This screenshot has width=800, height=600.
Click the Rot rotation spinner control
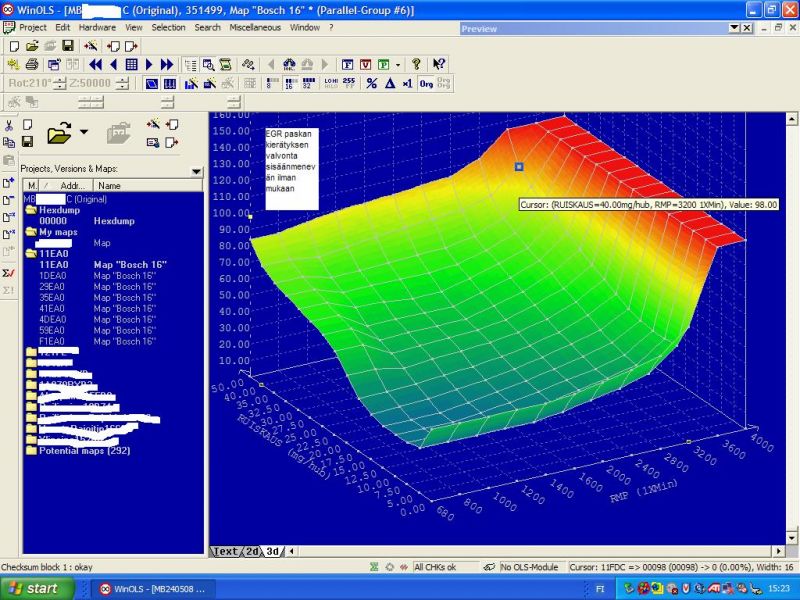tap(60, 83)
